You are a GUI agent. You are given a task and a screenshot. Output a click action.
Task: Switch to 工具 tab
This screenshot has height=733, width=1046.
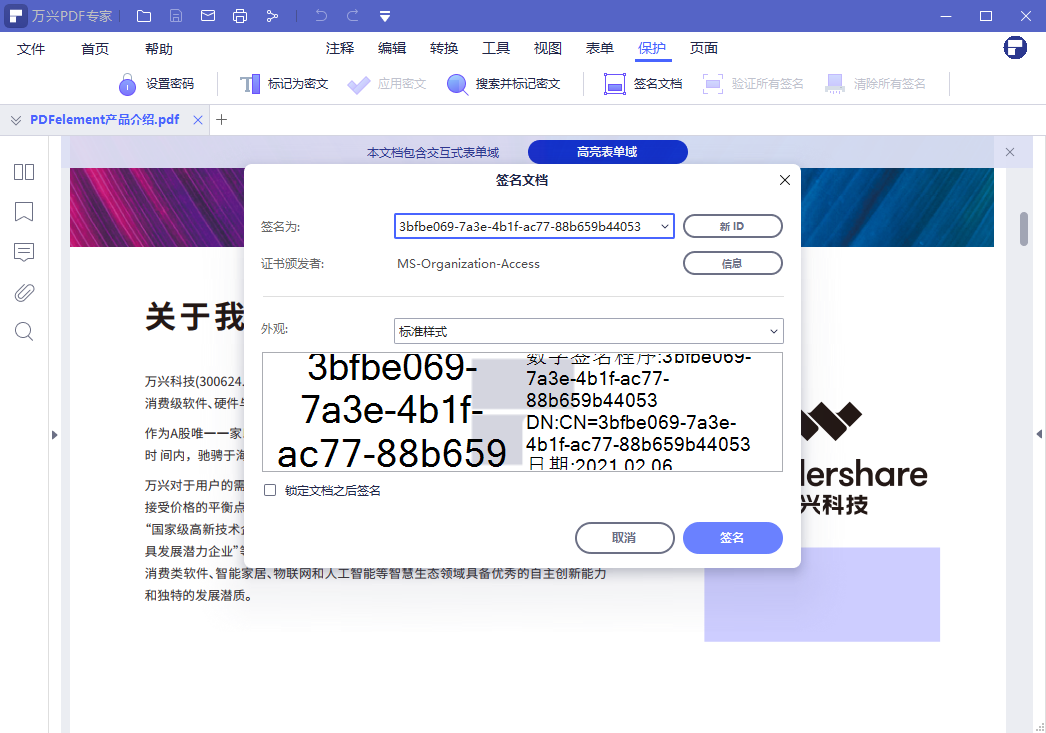496,48
